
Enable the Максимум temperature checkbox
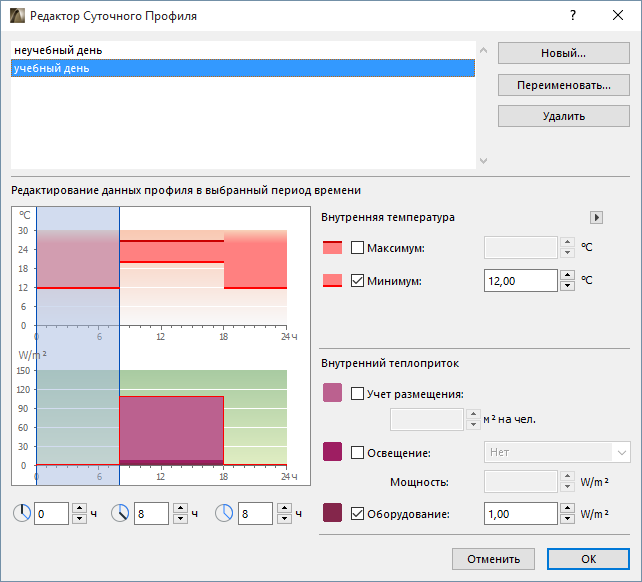click(x=357, y=247)
